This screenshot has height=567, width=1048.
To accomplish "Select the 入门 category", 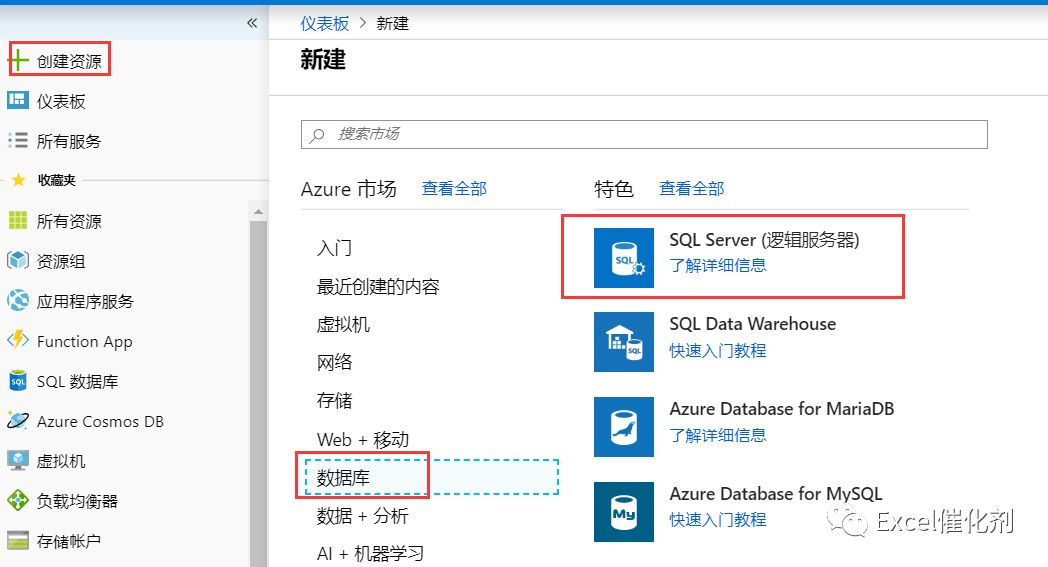I will click(x=334, y=248).
